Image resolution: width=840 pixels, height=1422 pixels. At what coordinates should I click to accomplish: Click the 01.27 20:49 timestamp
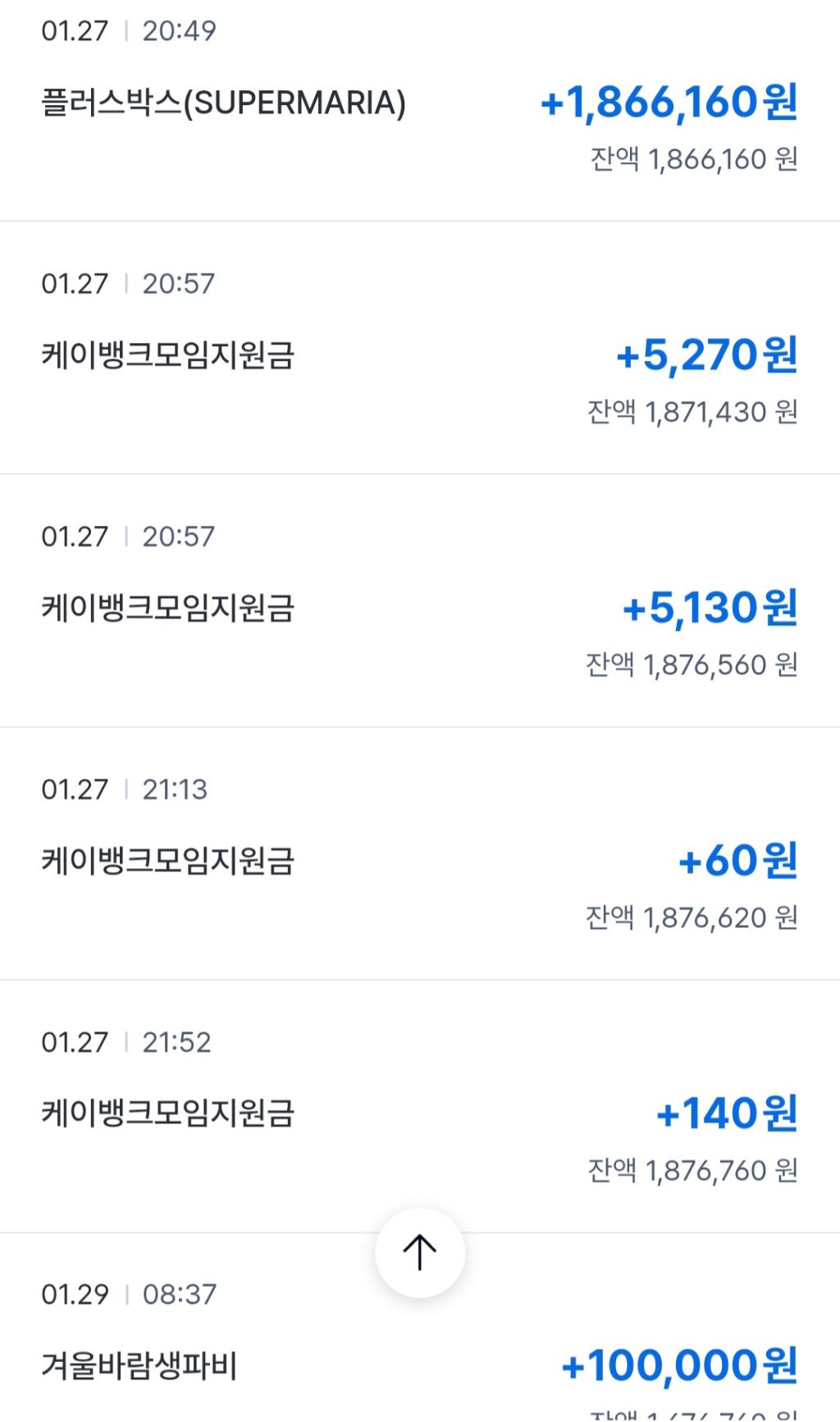click(128, 31)
